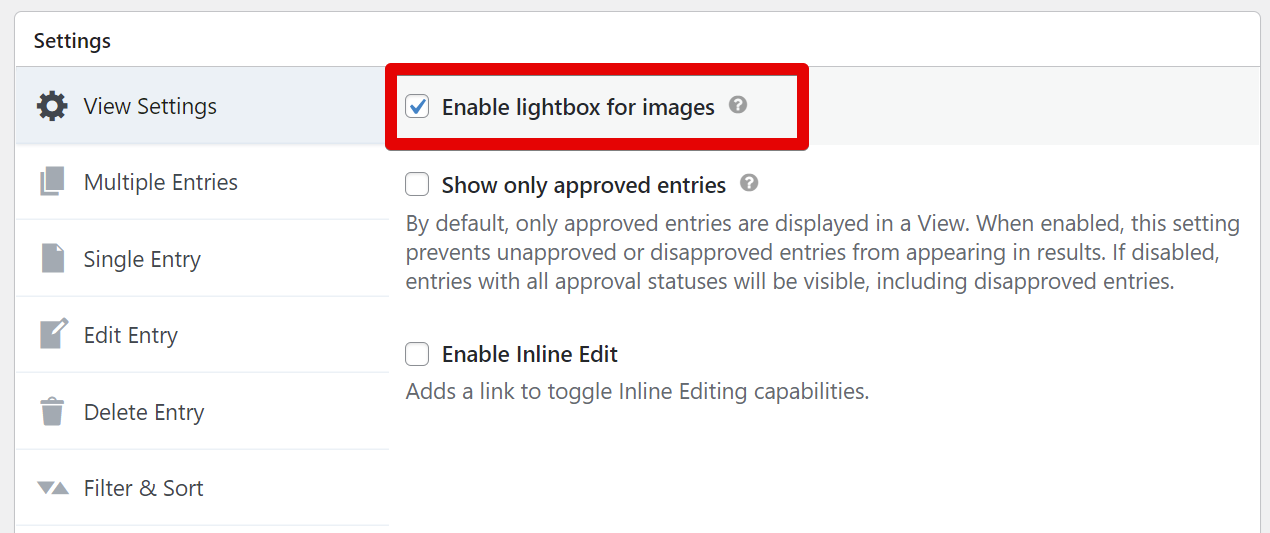Click the stacked pages icon for Multiple Entries
The width and height of the screenshot is (1270, 533).
point(52,182)
